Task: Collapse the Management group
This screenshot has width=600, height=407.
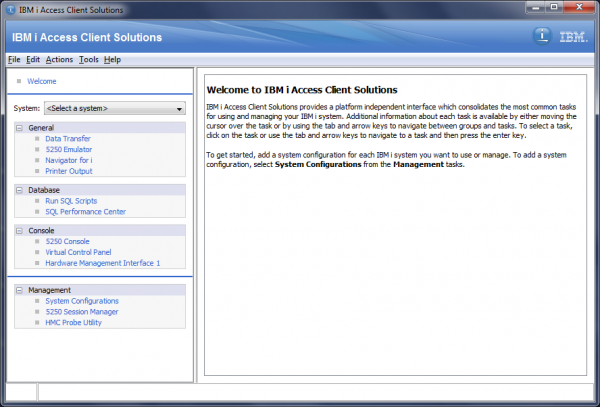Action: [x=20, y=290]
